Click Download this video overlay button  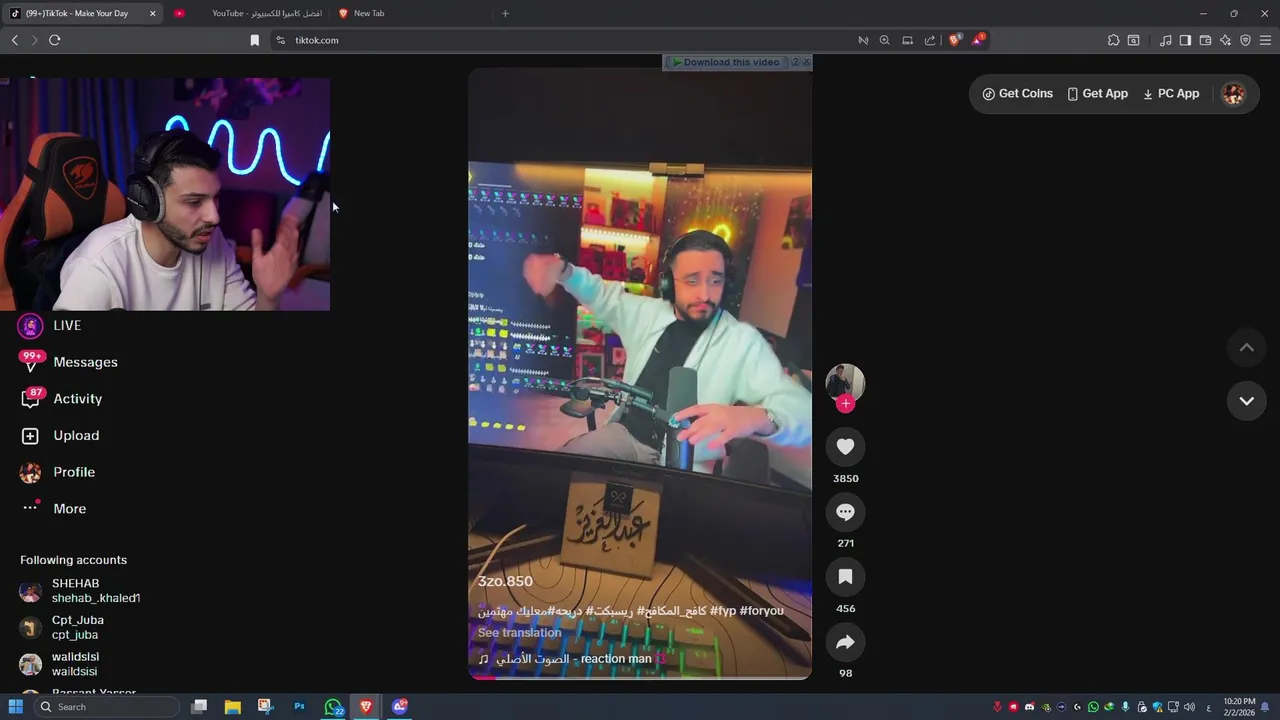coord(725,62)
